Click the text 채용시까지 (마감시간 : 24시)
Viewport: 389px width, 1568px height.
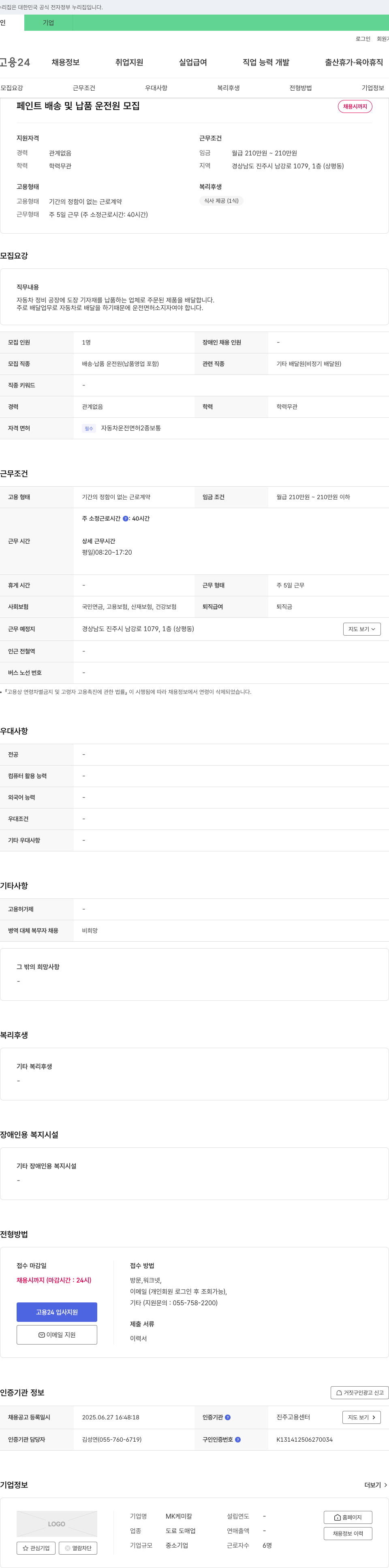point(53,1280)
